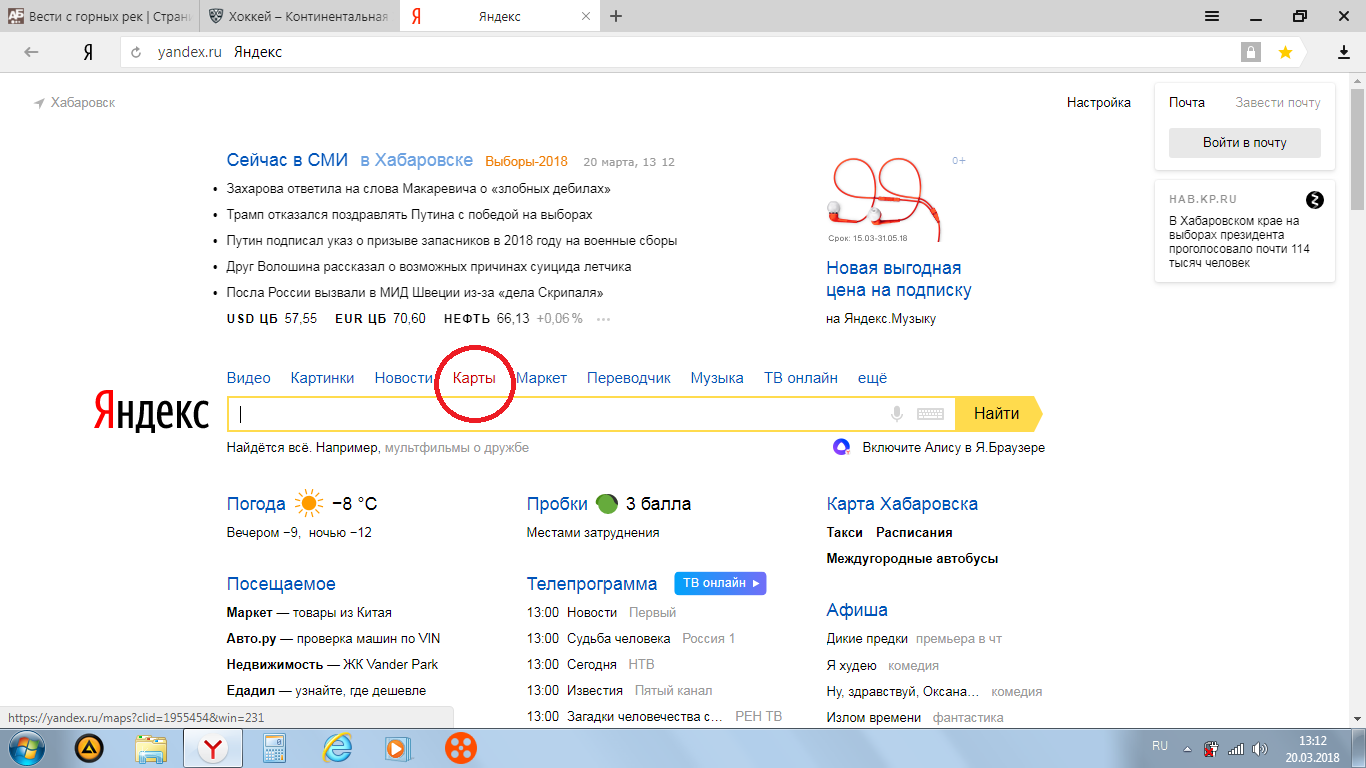Open the Новости service link
This screenshot has width=1366, height=768.
point(403,378)
